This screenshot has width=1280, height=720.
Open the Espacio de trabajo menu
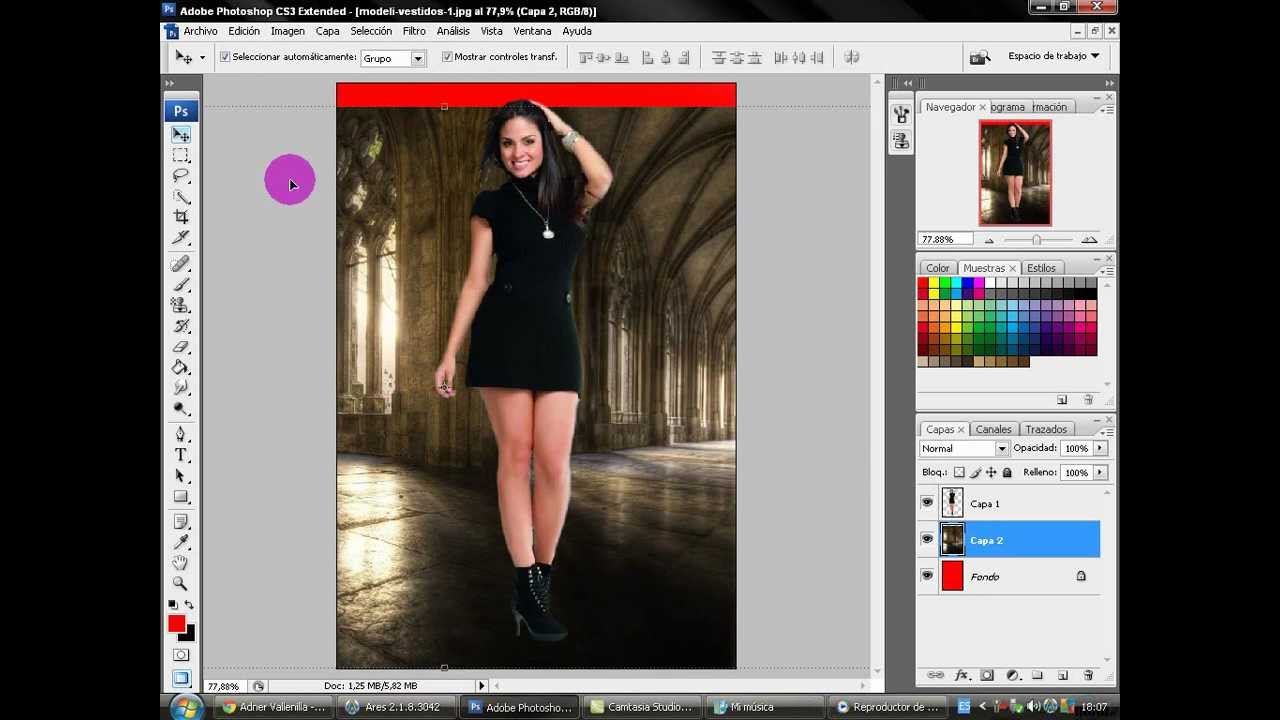[1054, 56]
